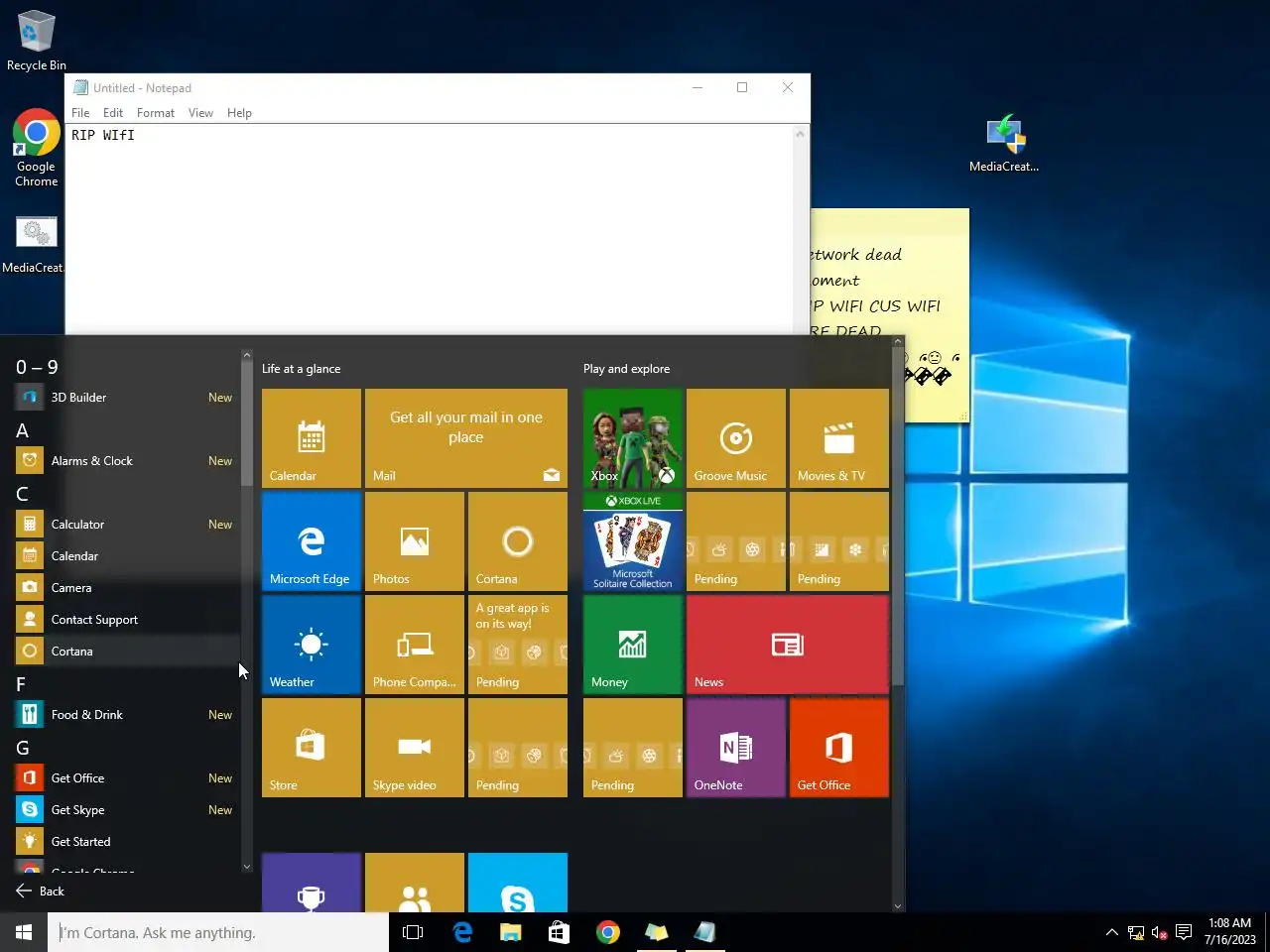Viewport: 1270px width, 952px height.
Task: Click in the Notepad text area
Action: (430, 229)
